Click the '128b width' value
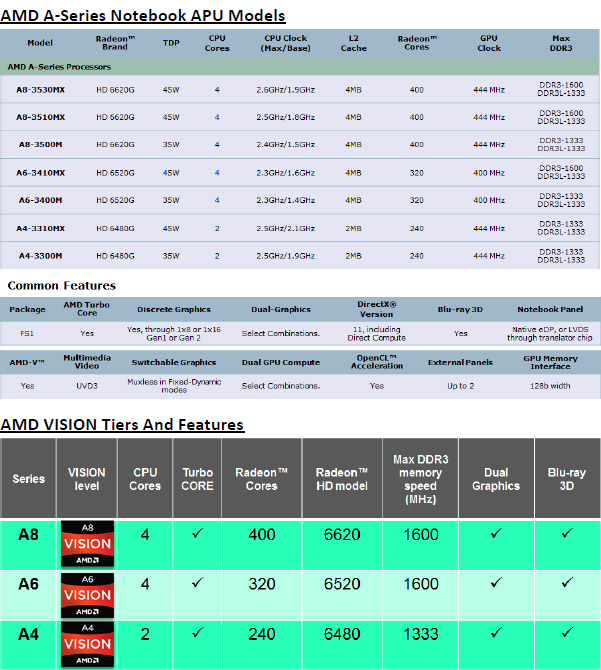This screenshot has height=670, width=601. (550, 386)
